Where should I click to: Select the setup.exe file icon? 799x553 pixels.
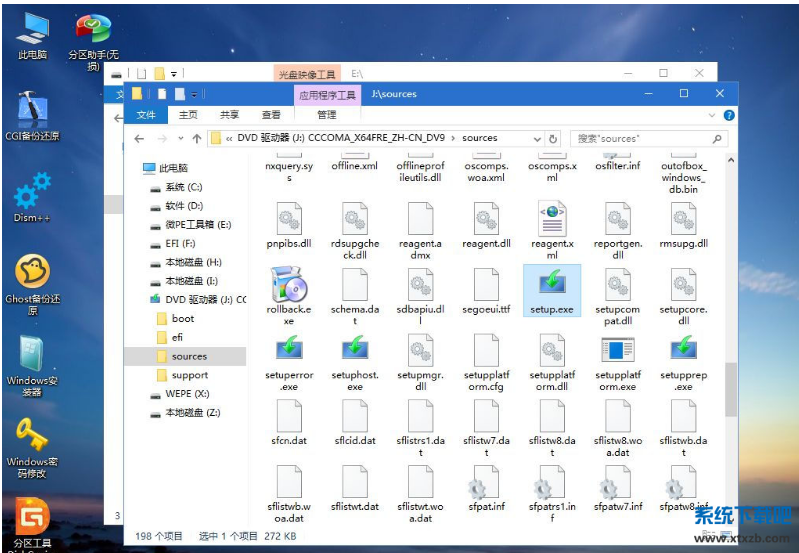552,284
